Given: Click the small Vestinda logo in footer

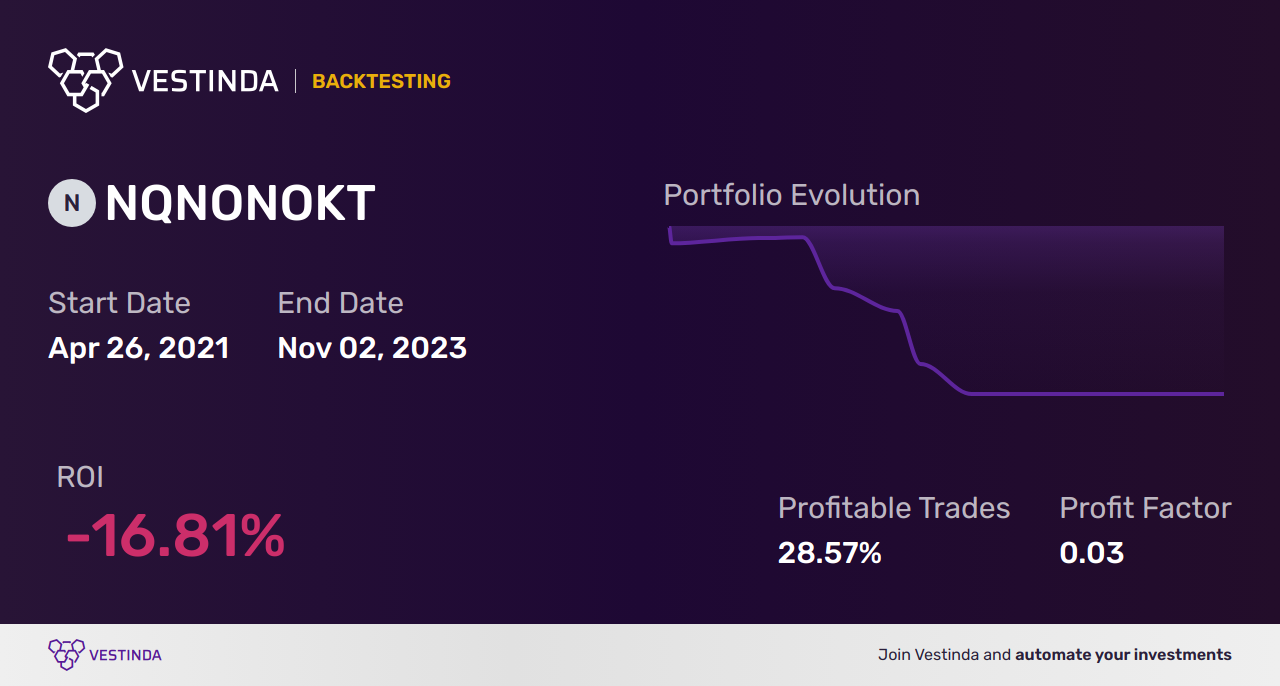Looking at the screenshot, I should 66,654.
